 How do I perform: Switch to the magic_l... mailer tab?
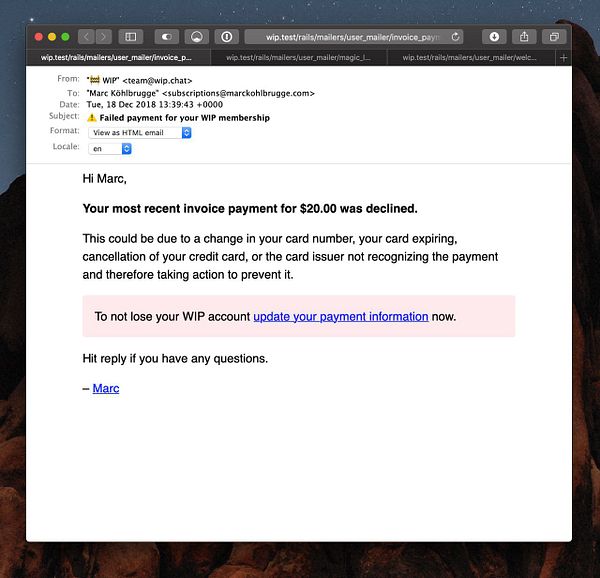point(299,58)
